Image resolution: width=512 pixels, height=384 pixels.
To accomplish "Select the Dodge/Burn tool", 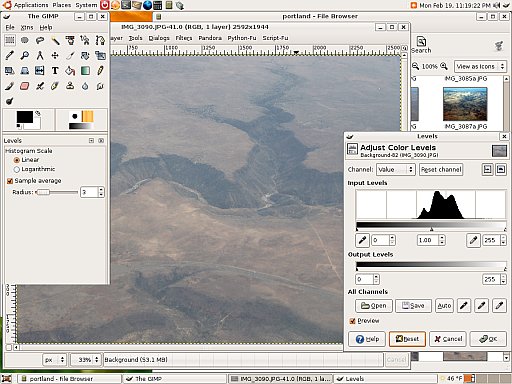I will [10, 101].
